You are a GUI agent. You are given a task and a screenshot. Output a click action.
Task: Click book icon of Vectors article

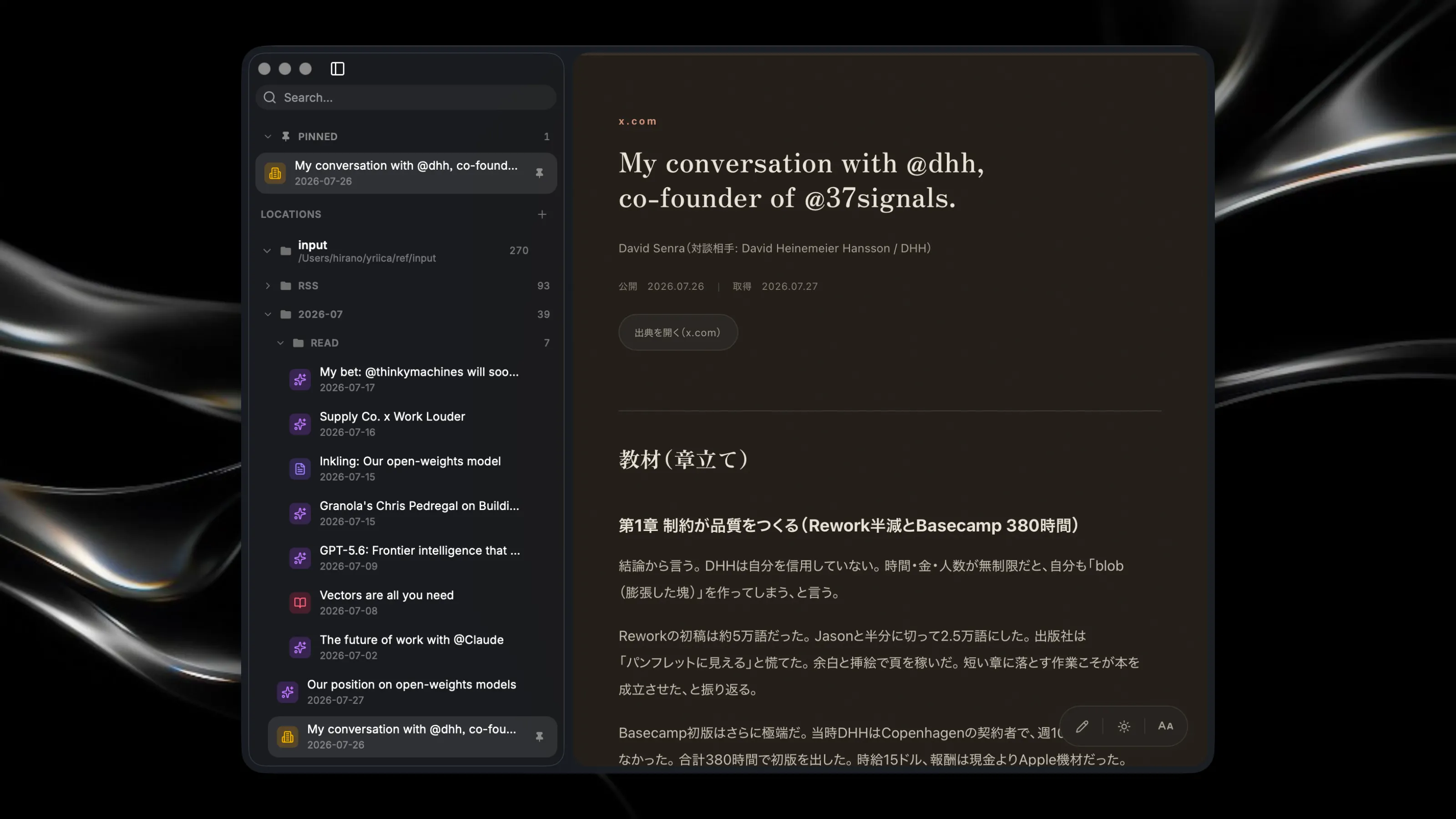pyautogui.click(x=300, y=602)
